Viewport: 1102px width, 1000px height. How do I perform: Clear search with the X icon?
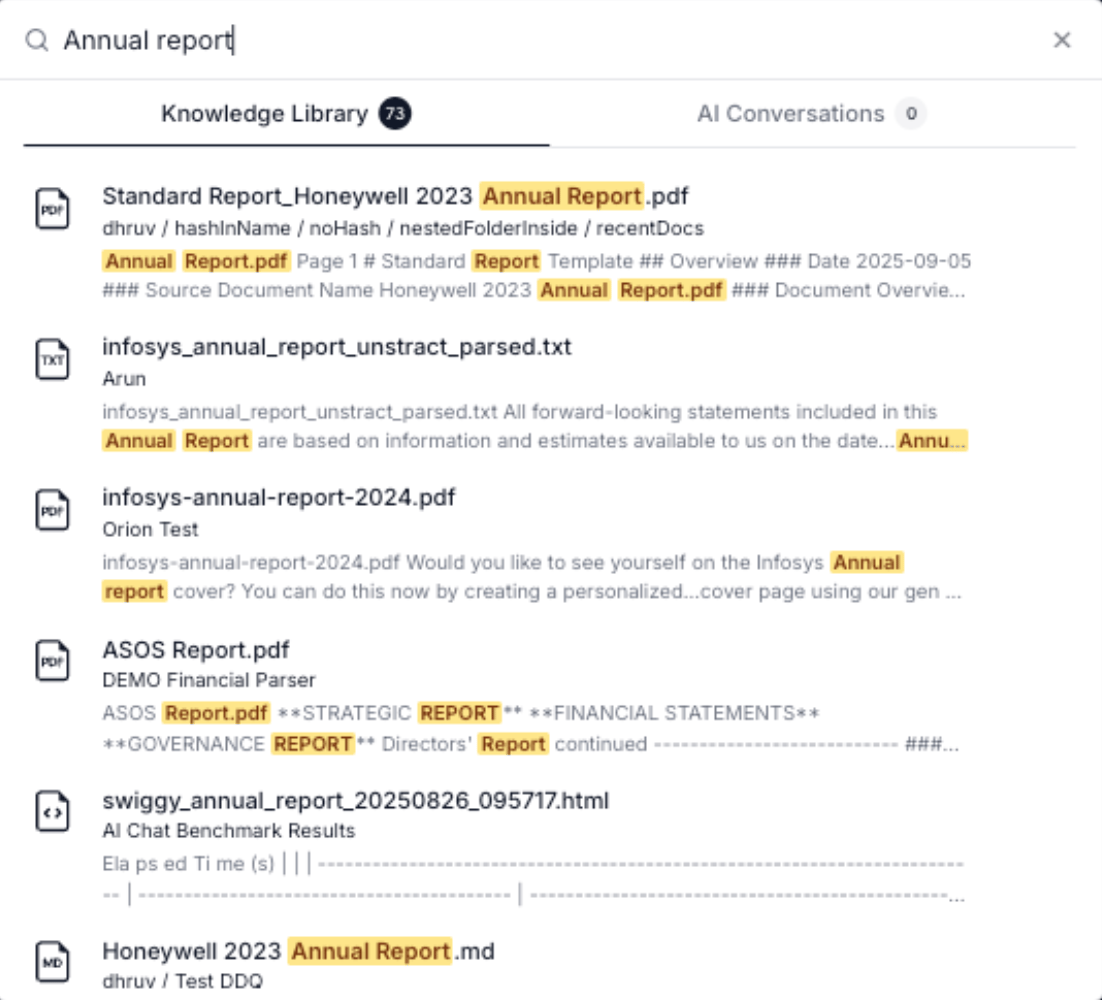(1062, 40)
